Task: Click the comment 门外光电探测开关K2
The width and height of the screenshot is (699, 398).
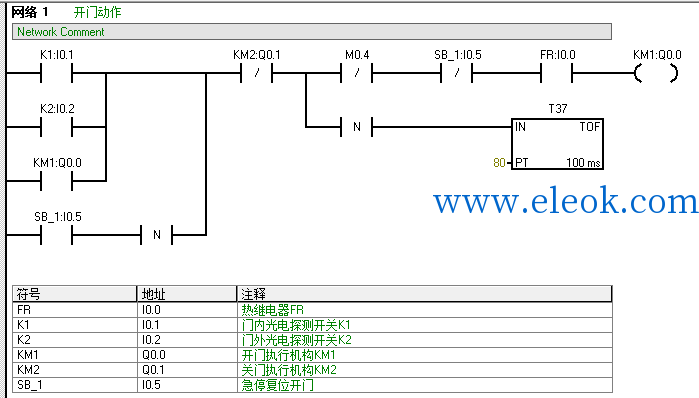Action: pyautogui.click(x=296, y=340)
